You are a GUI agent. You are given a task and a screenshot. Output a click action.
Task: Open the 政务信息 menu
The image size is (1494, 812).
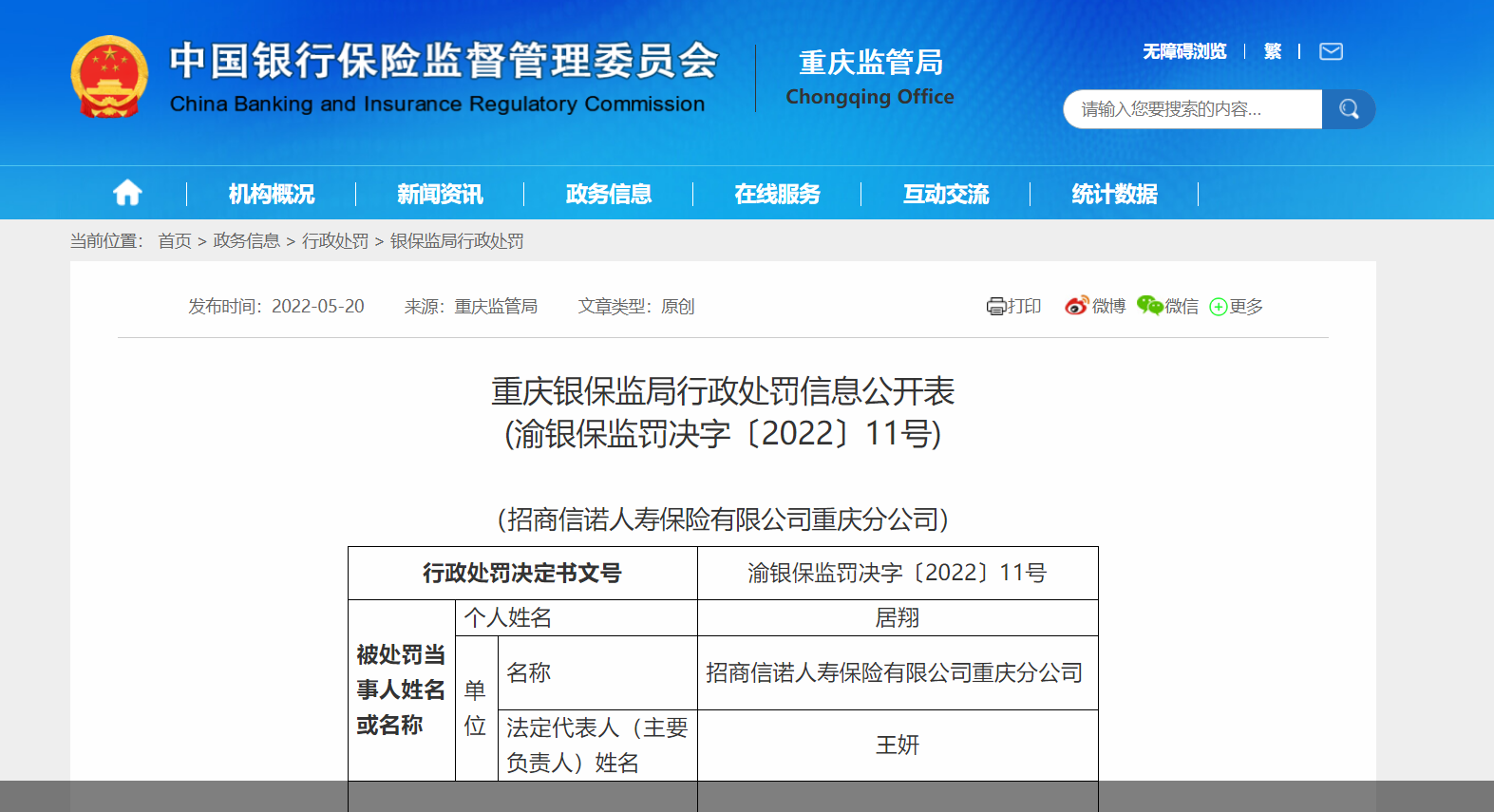tap(609, 194)
